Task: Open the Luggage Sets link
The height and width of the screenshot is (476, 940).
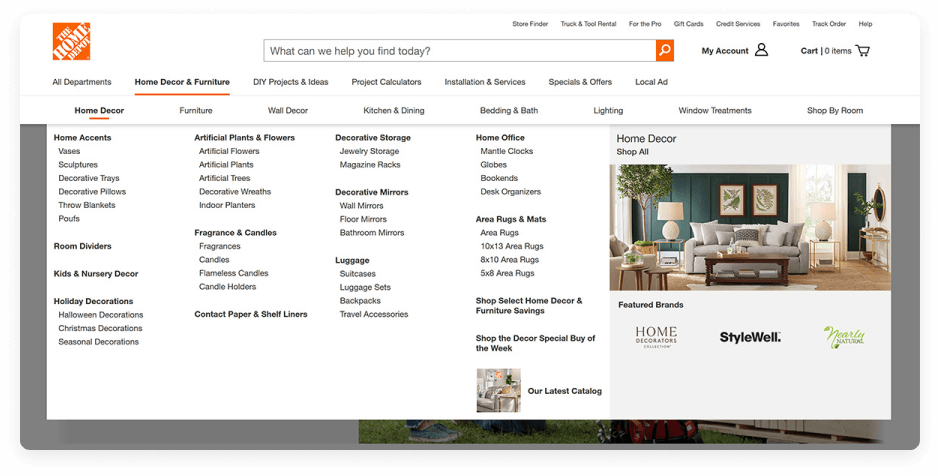Action: click(x=364, y=288)
